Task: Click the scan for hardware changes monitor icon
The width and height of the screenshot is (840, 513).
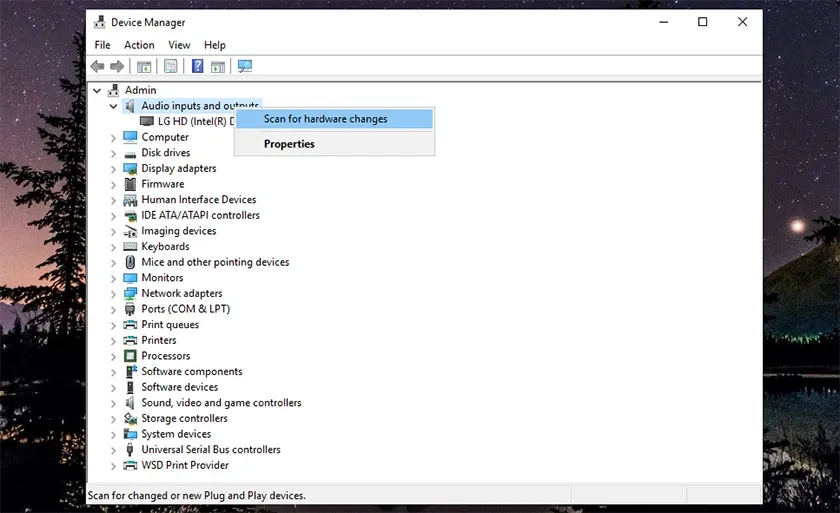Action: pos(245,67)
